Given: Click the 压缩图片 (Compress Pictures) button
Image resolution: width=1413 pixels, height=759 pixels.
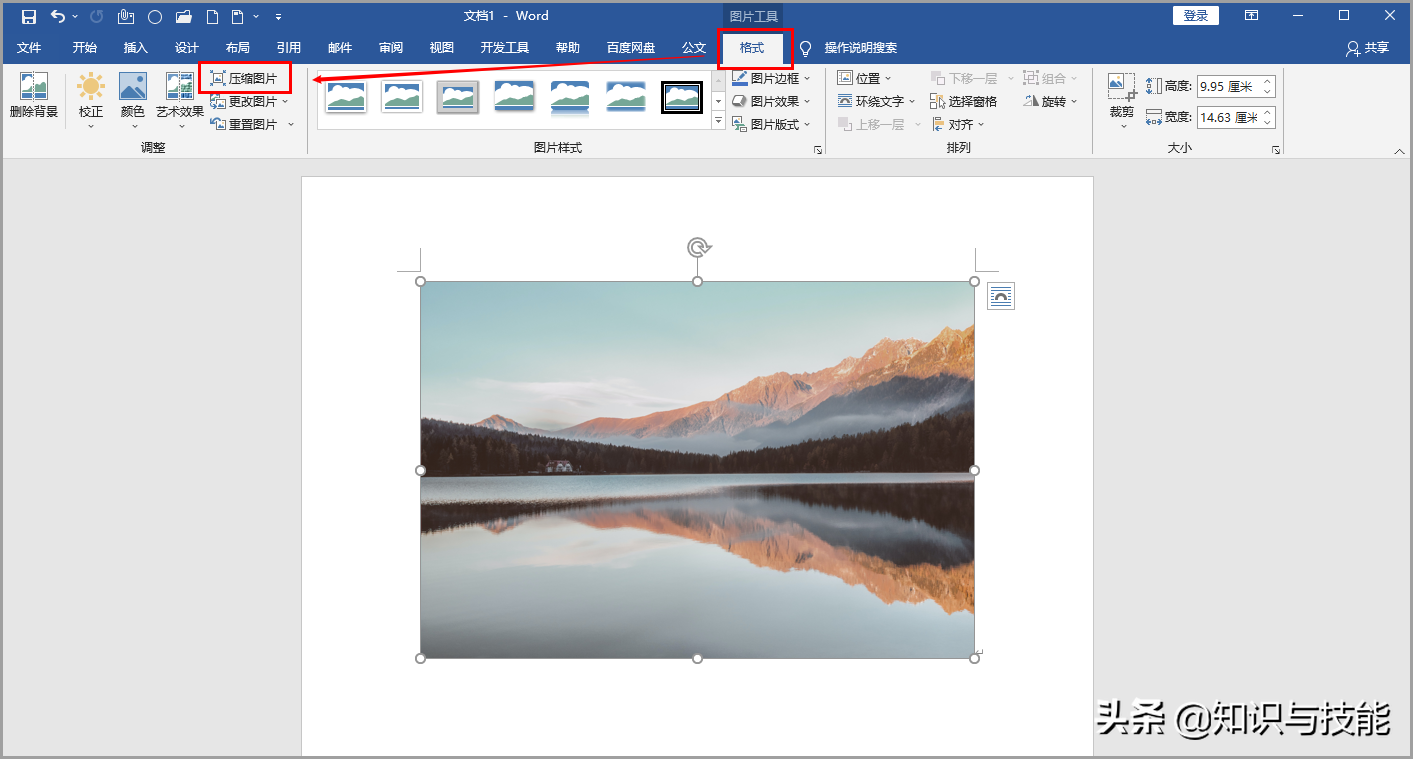Looking at the screenshot, I should (x=245, y=78).
